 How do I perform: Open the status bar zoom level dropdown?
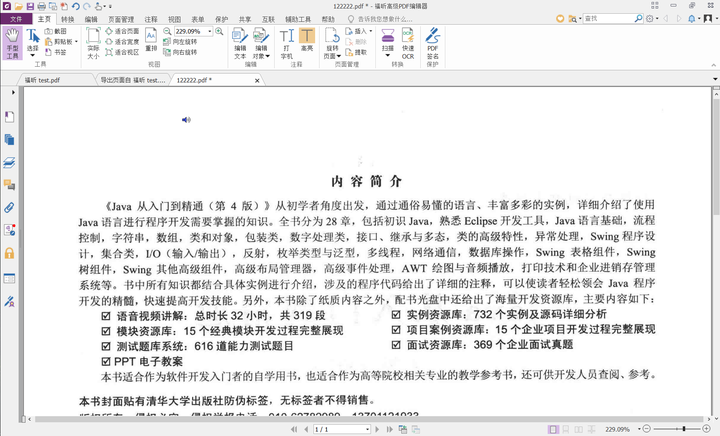tap(639, 430)
